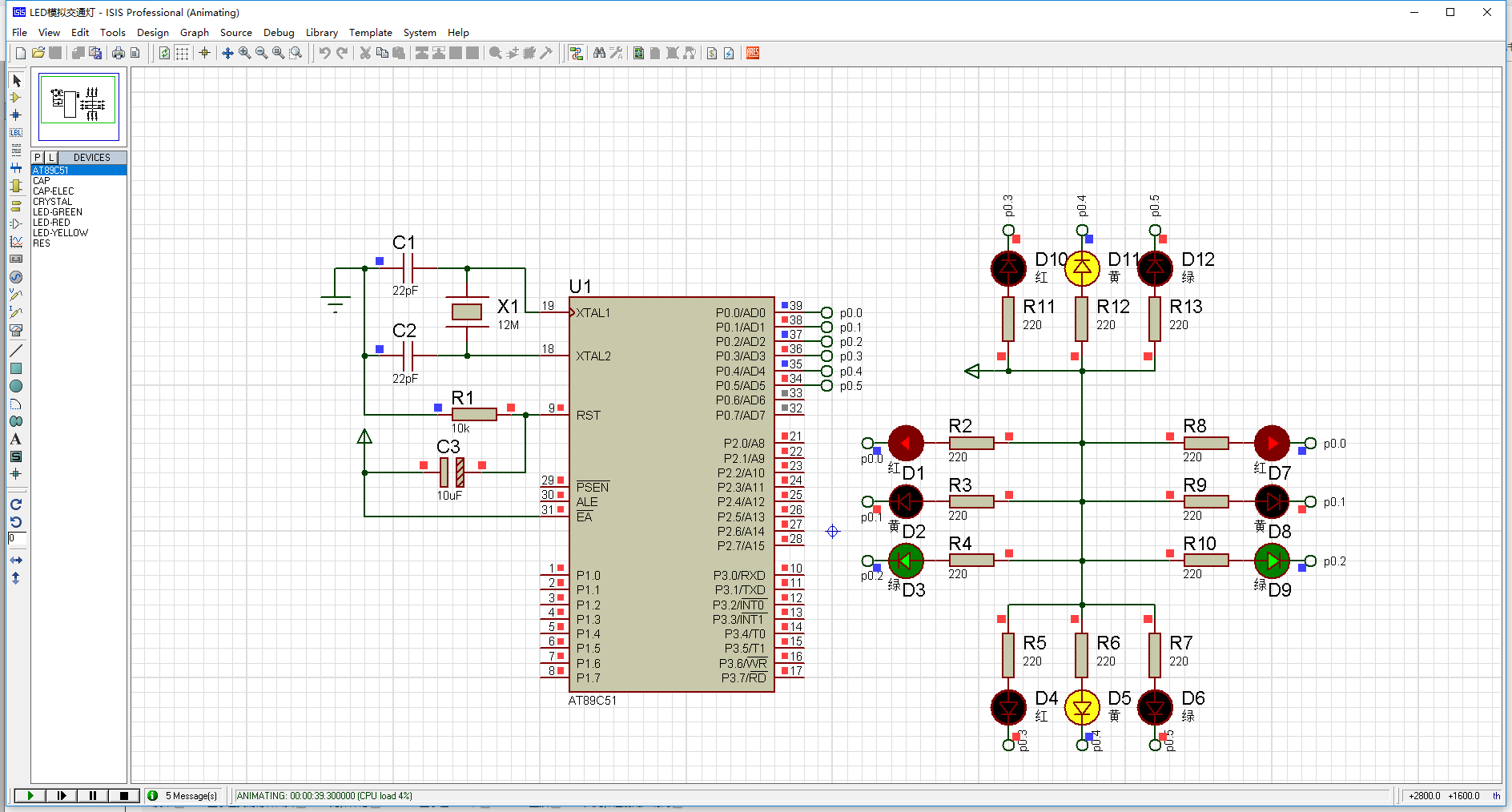Open the ARES netlist transfer icon

click(752, 54)
